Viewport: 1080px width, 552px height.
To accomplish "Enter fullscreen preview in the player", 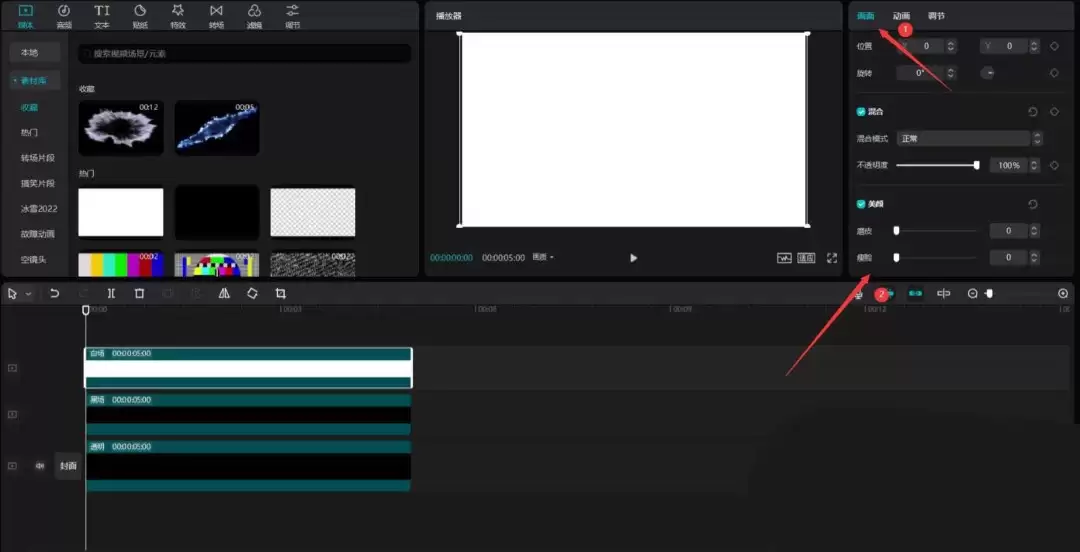I will pos(831,258).
